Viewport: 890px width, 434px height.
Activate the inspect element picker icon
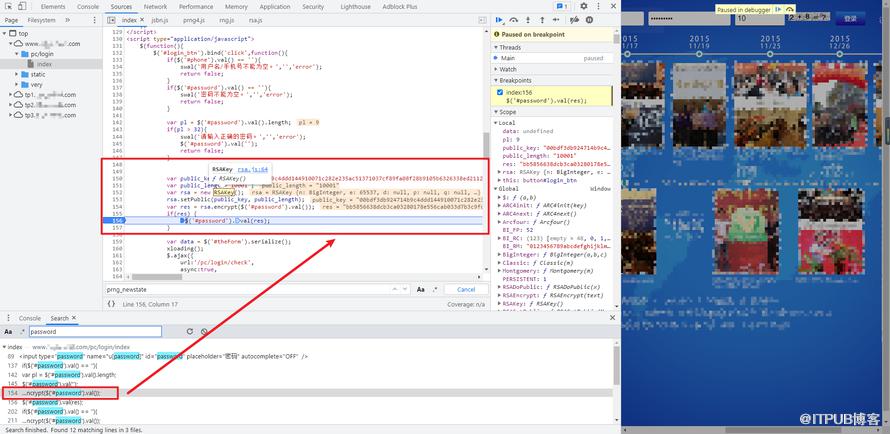(x=9, y=6)
